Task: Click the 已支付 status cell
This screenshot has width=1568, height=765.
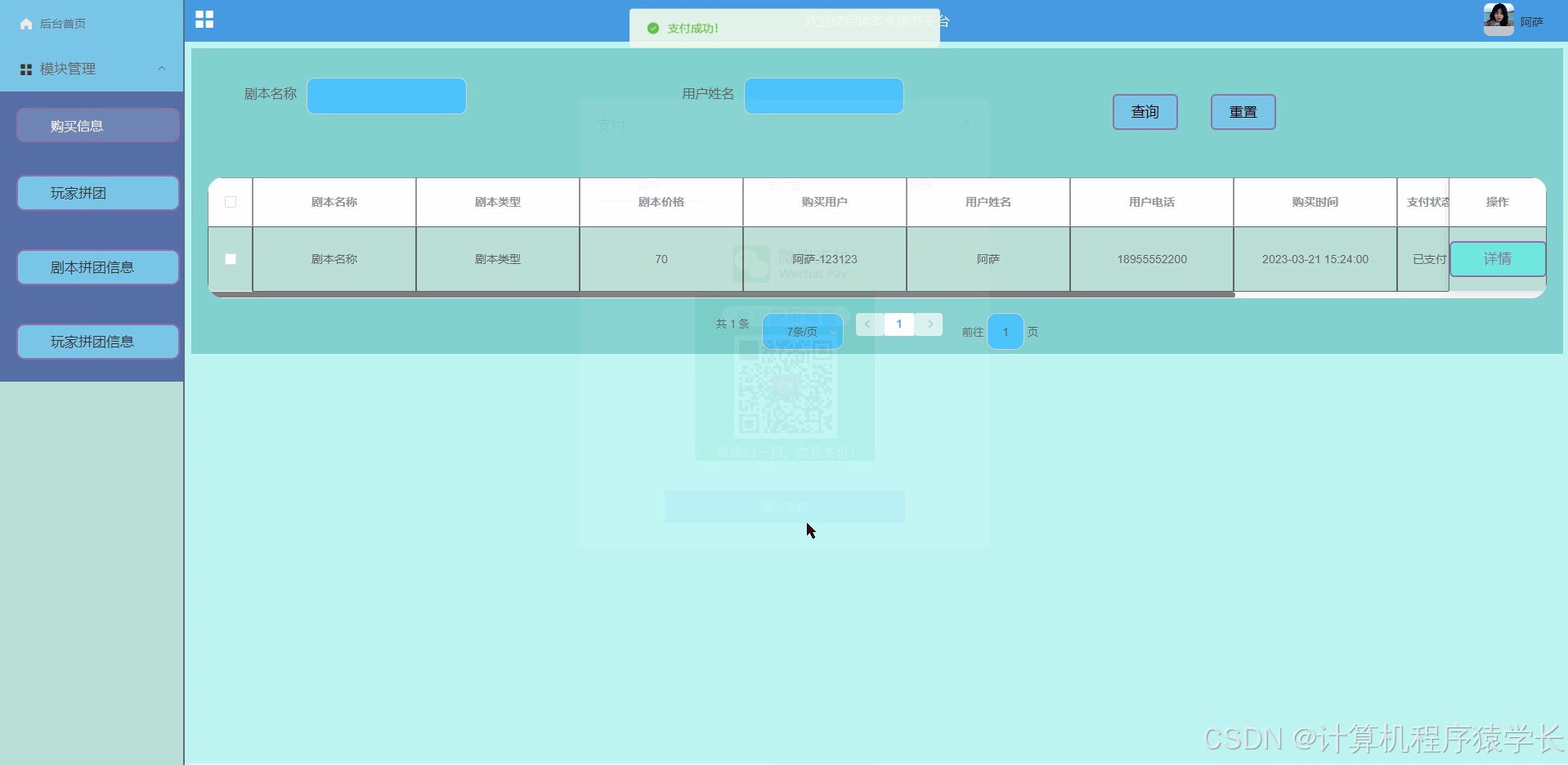Action: click(x=1423, y=259)
